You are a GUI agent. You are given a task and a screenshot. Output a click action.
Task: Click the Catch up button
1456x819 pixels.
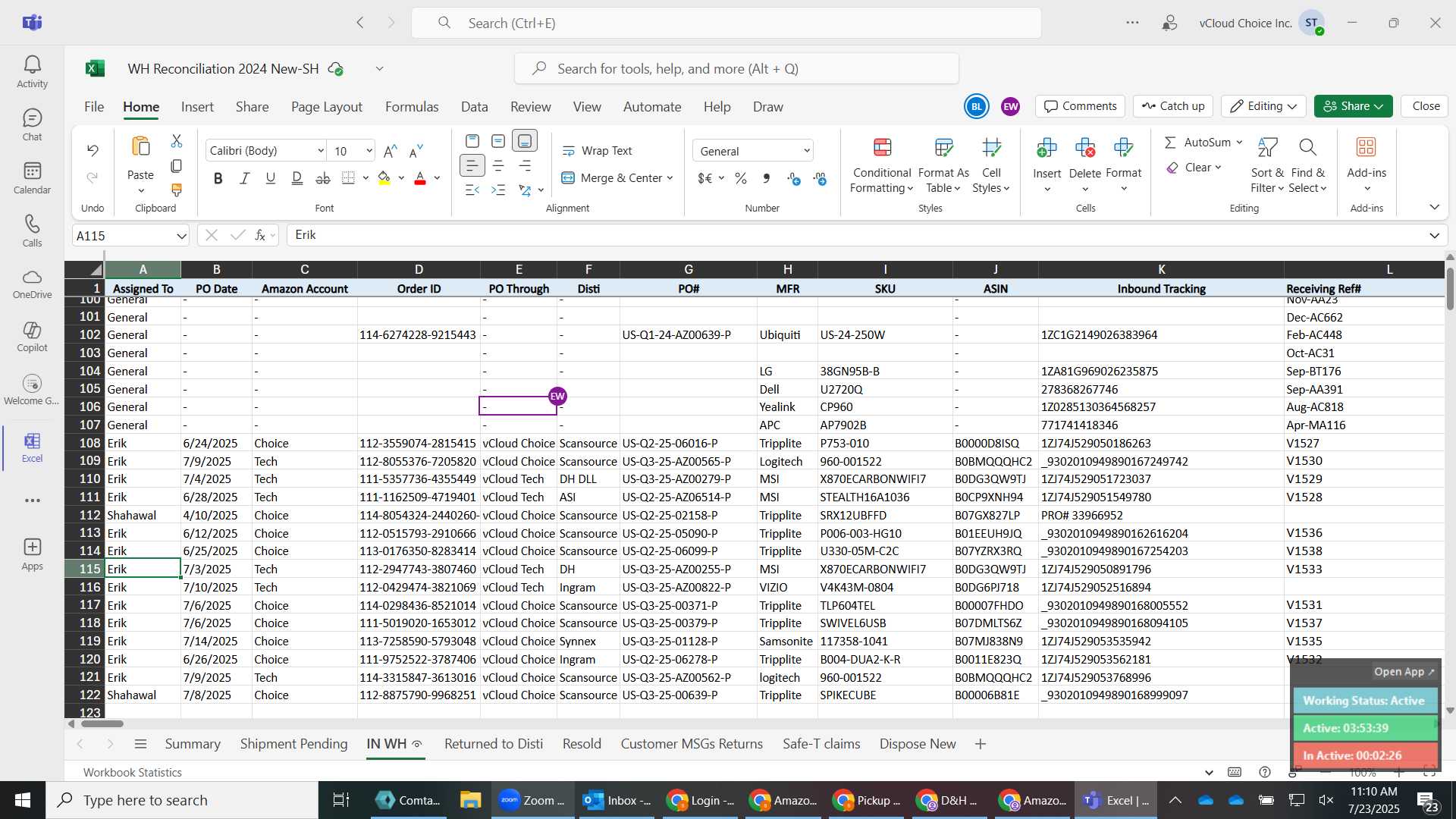(1173, 106)
